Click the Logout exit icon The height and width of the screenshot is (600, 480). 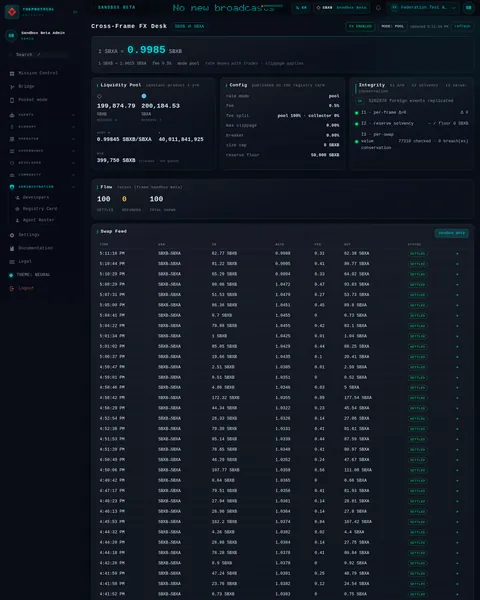[12, 289]
